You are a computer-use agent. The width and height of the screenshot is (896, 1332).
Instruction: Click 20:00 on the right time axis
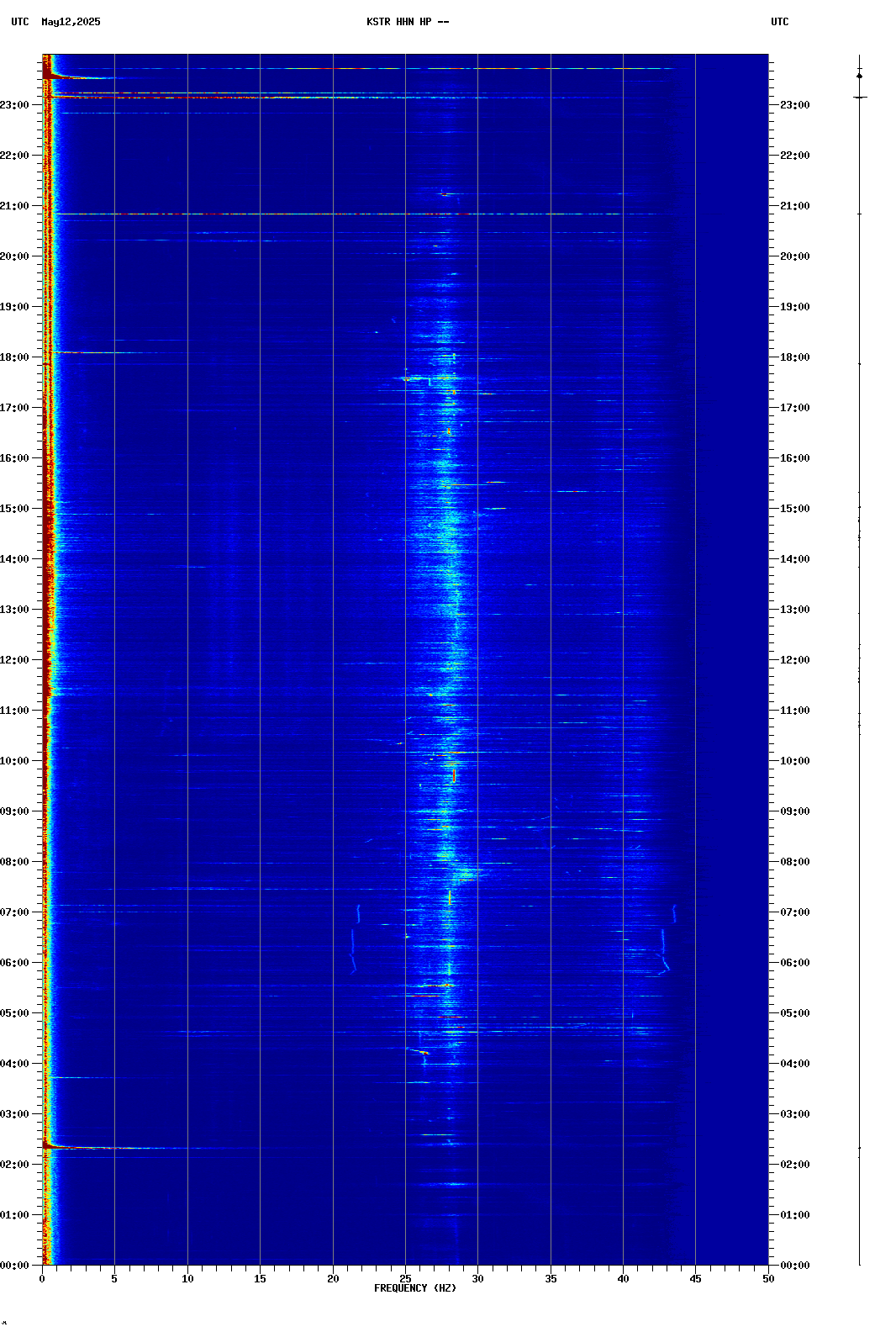[x=795, y=256]
